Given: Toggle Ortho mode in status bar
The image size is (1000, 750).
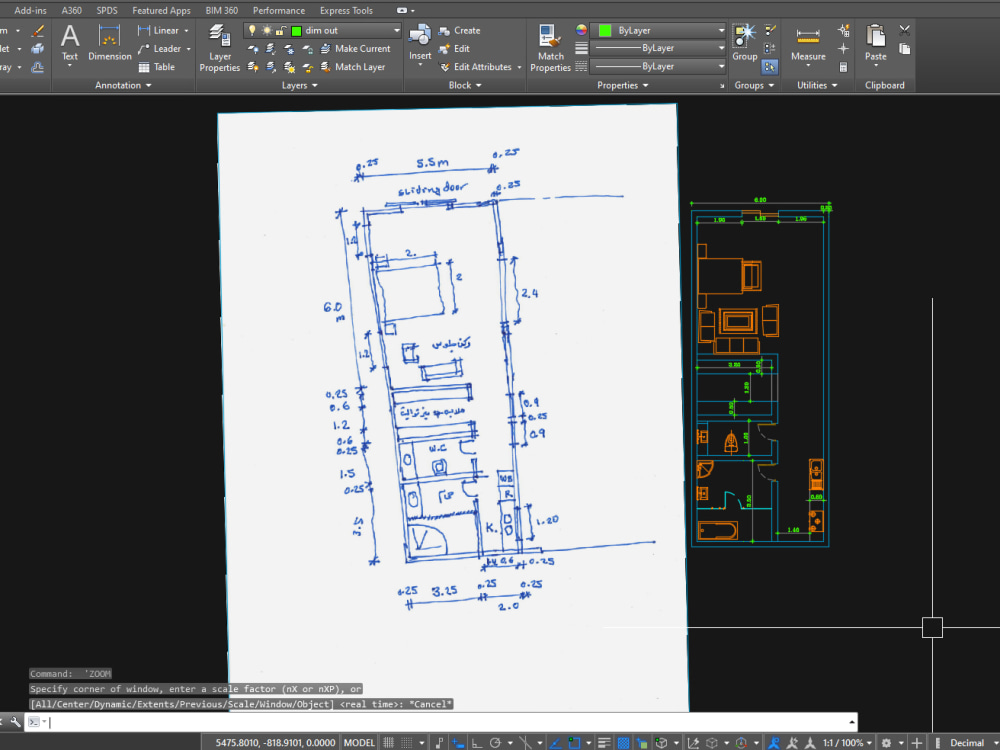Looking at the screenshot, I should [476, 743].
